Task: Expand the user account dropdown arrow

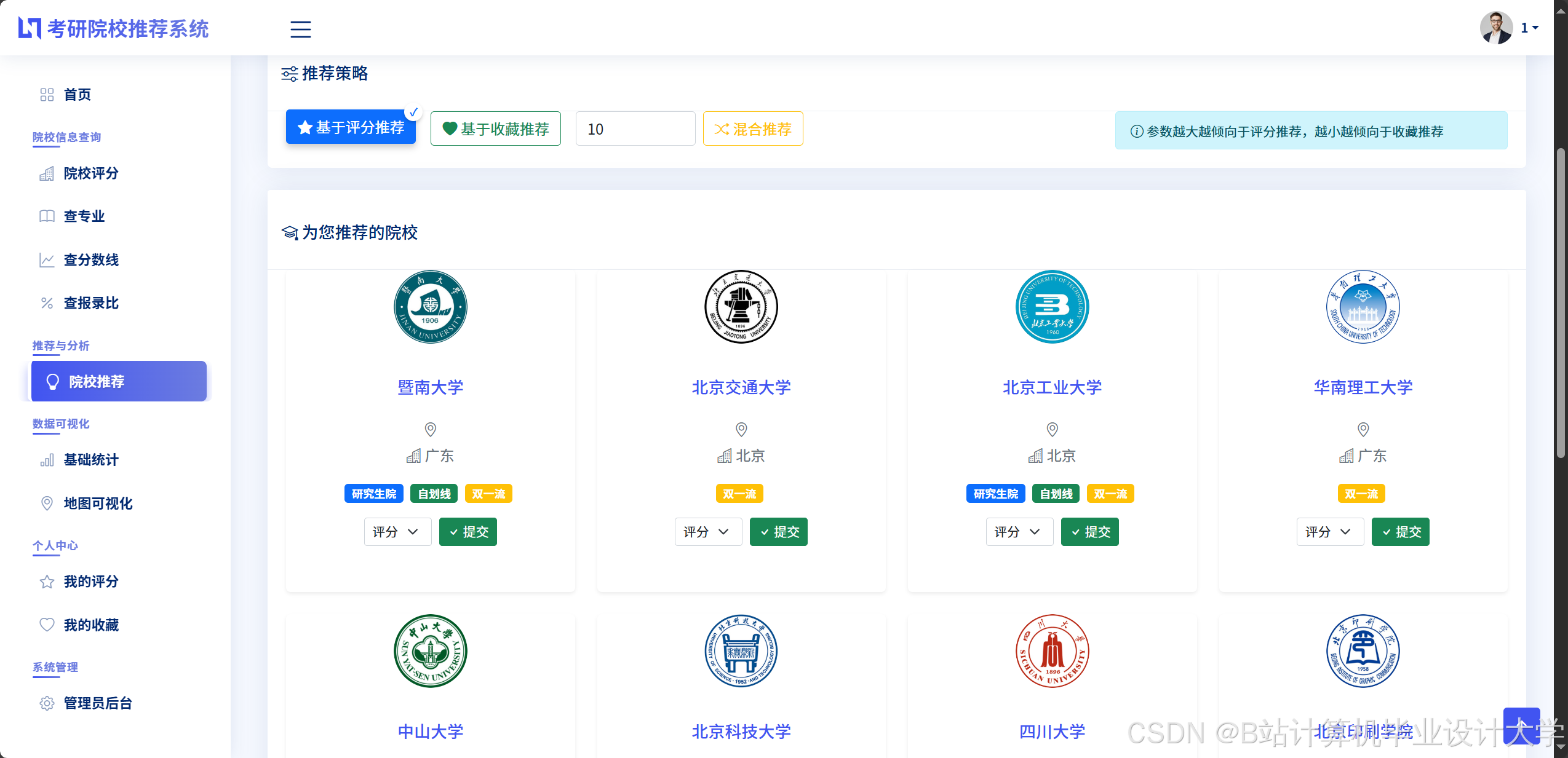Action: click(1535, 28)
